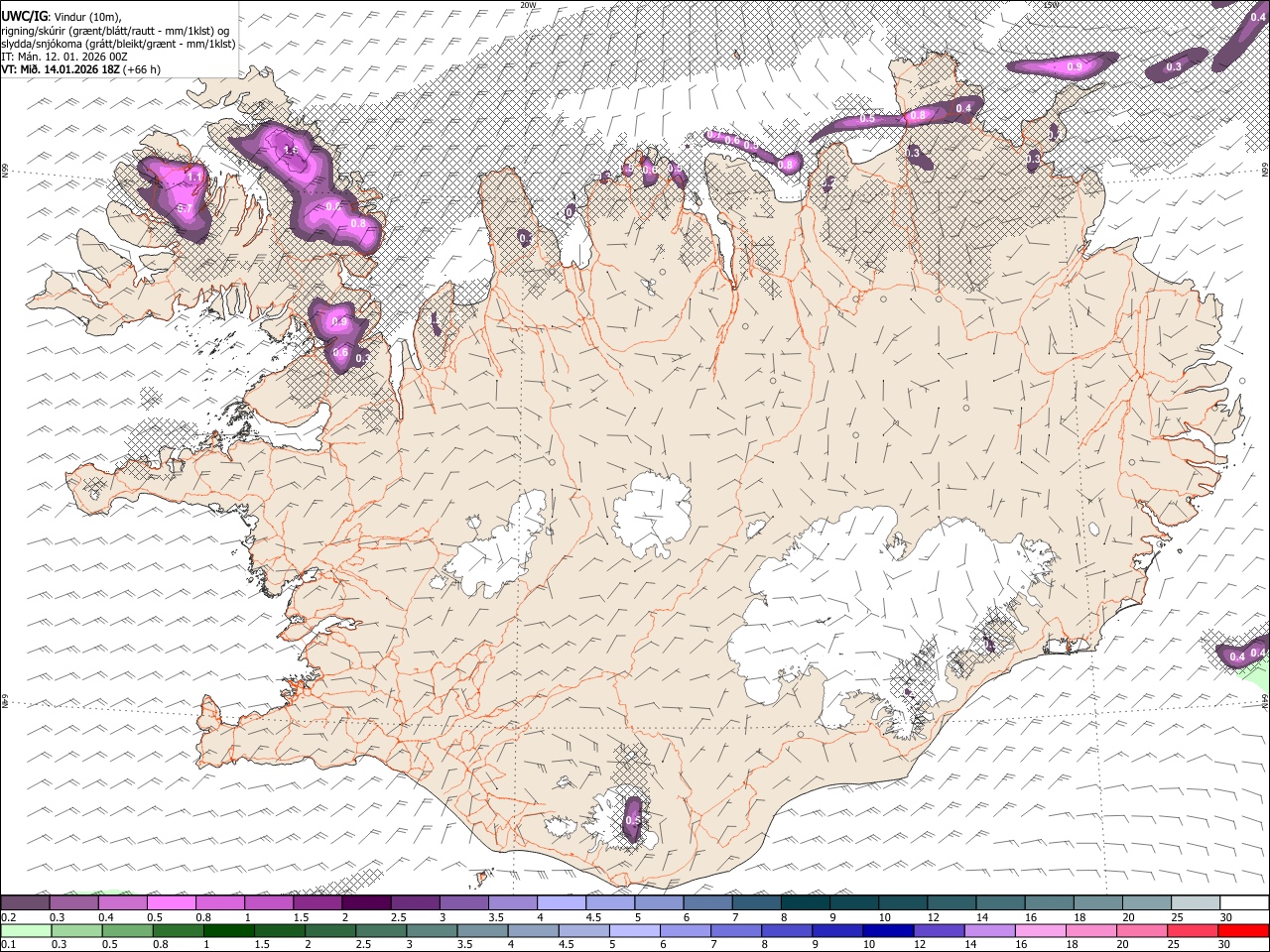Click the 1.1 precipitation value in Westfjords
Viewport: 1270px width, 952px height.
coord(195,176)
